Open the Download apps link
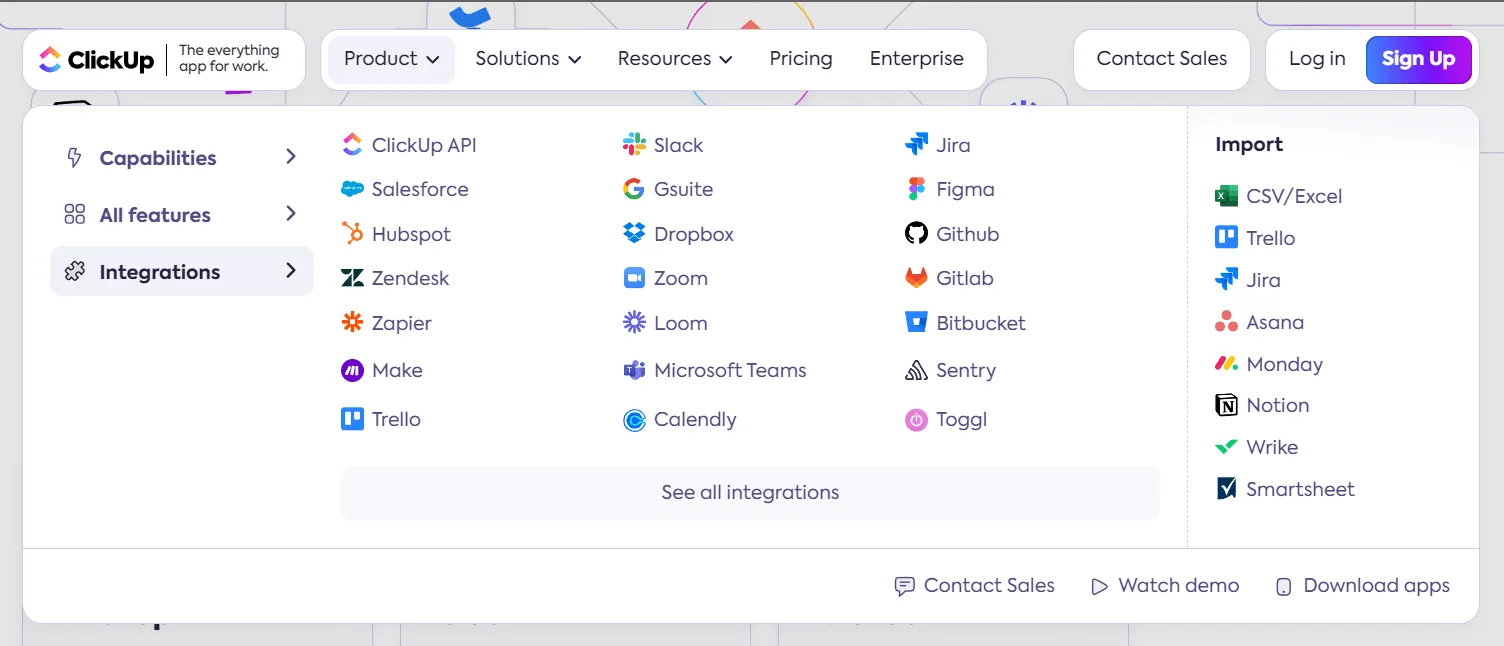1504x646 pixels. coord(1363,586)
